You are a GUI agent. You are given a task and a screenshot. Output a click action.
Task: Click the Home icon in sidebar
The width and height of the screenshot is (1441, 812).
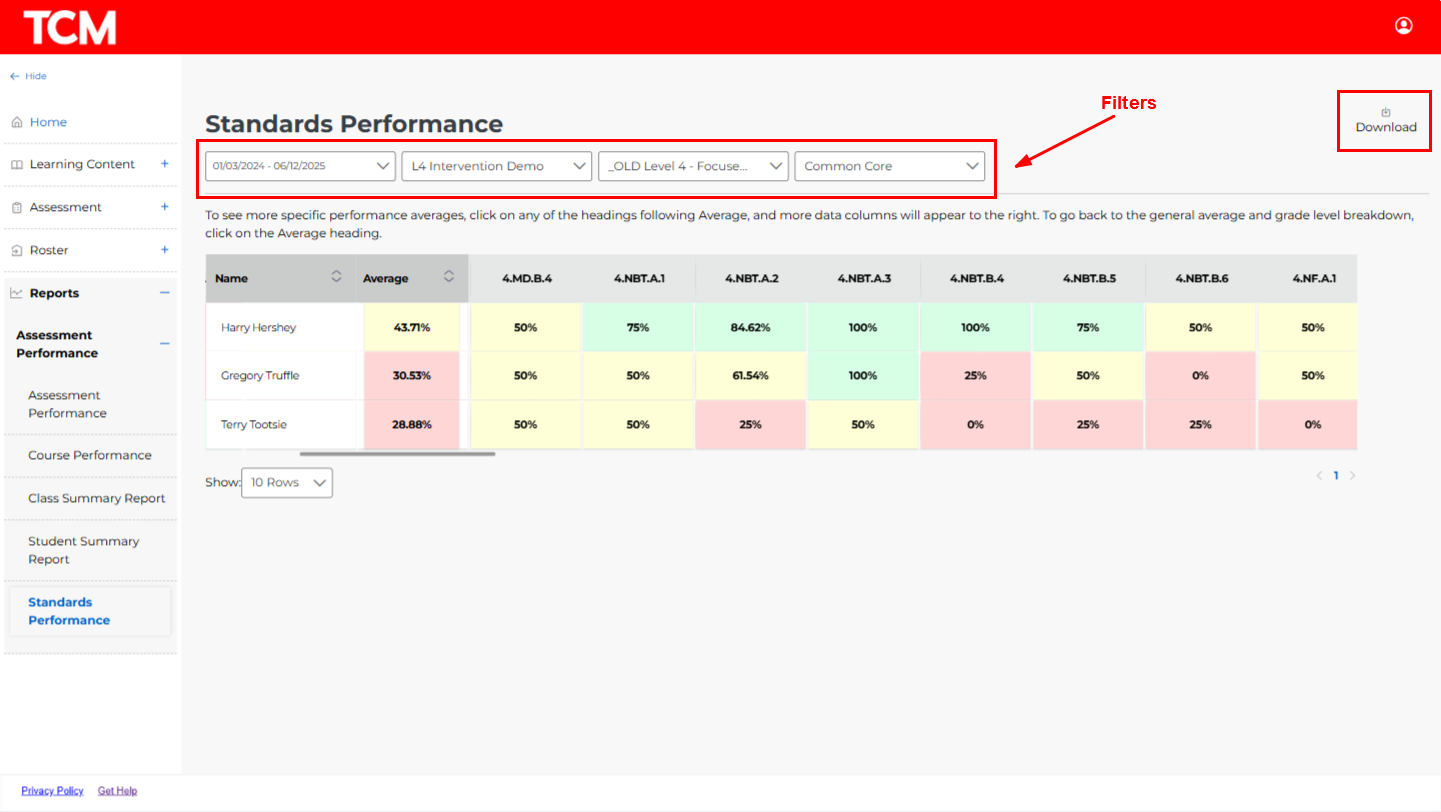(x=17, y=122)
